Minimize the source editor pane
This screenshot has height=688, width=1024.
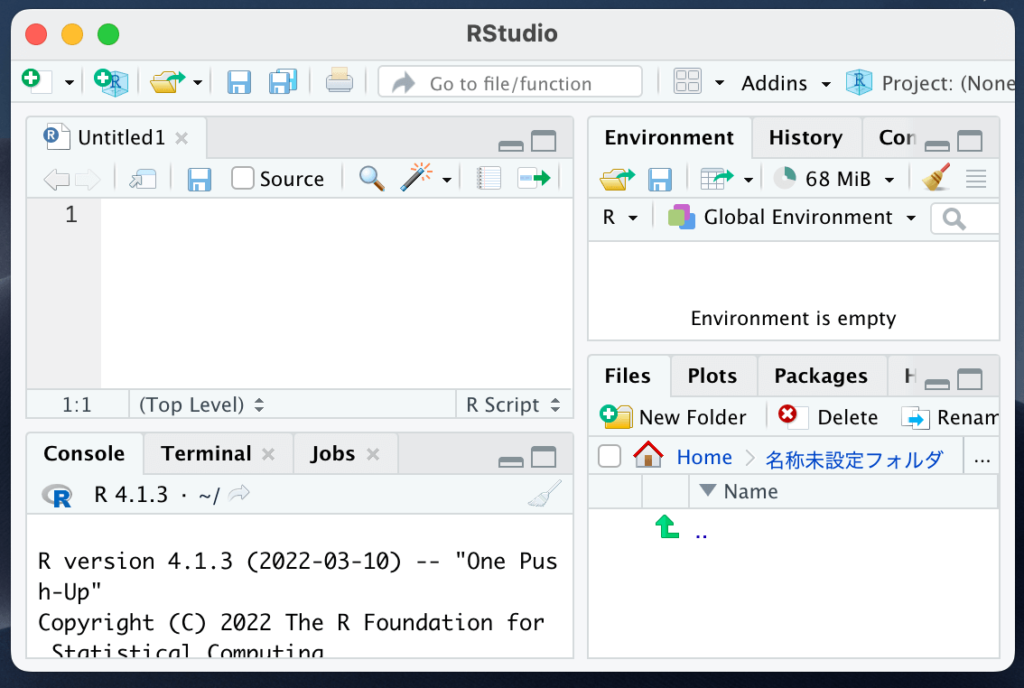pyautogui.click(x=511, y=145)
